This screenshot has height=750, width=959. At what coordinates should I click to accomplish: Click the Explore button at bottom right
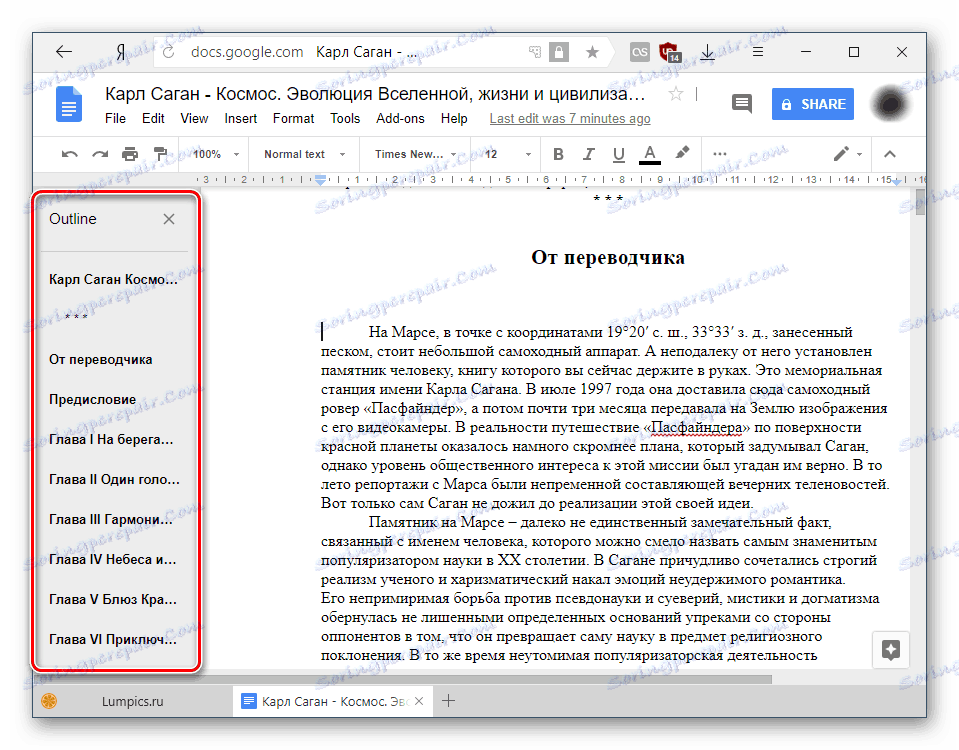890,649
